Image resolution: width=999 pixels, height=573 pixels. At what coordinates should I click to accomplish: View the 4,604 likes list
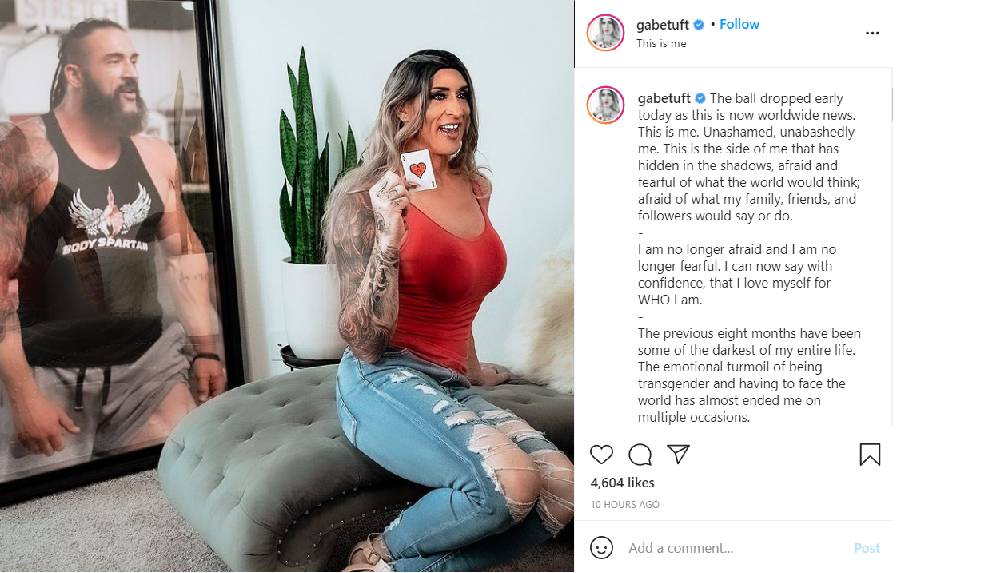pos(622,482)
